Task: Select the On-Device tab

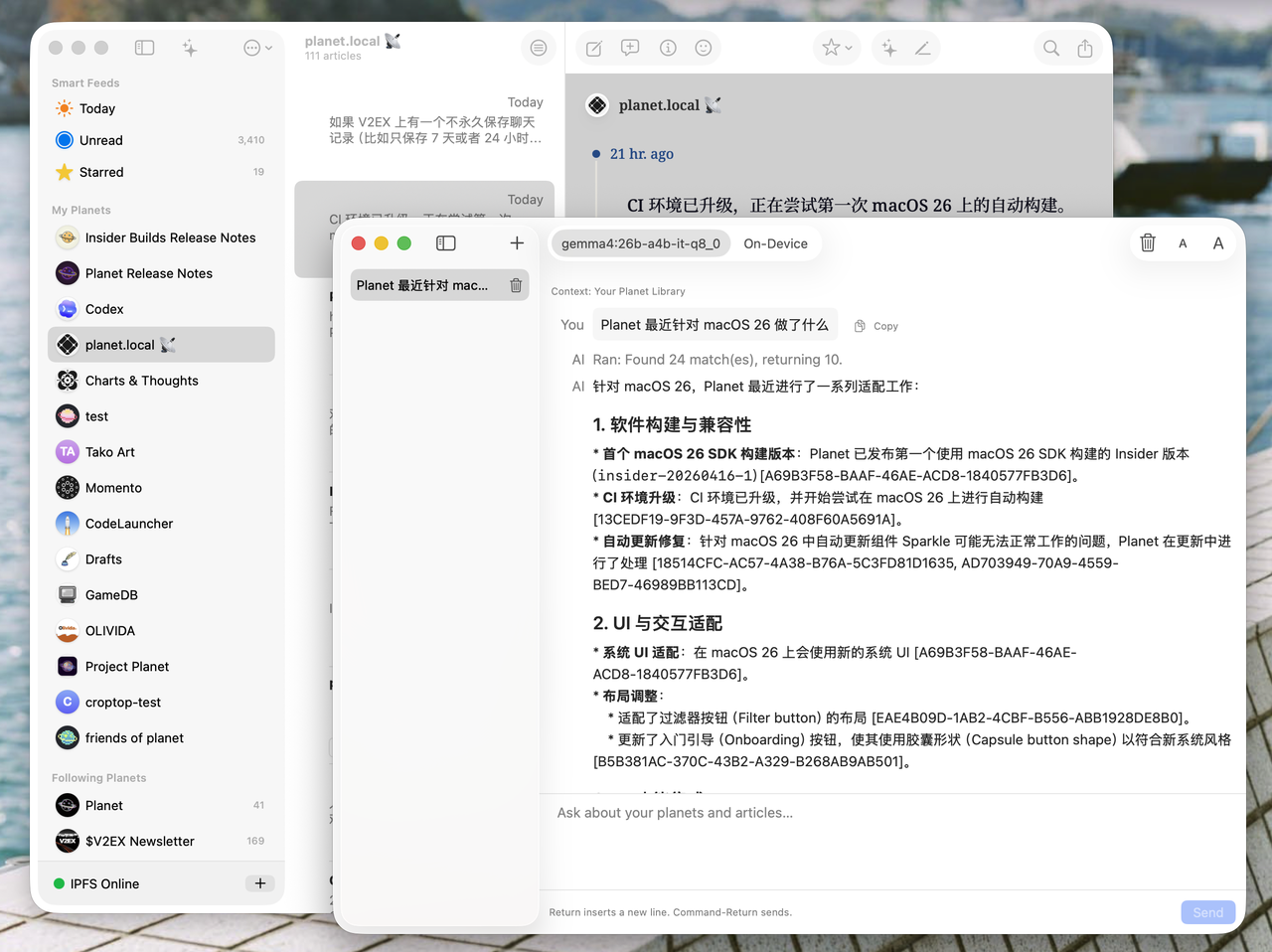Action: pyautogui.click(x=775, y=243)
